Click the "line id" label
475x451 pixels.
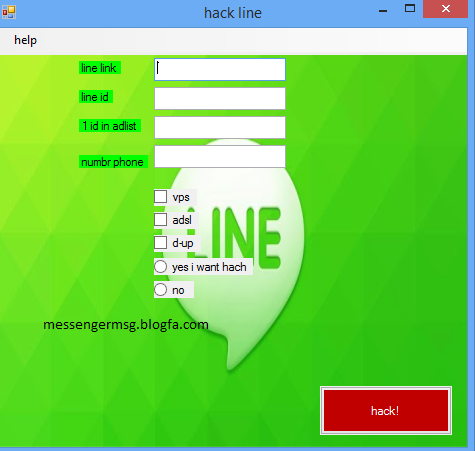(x=96, y=97)
